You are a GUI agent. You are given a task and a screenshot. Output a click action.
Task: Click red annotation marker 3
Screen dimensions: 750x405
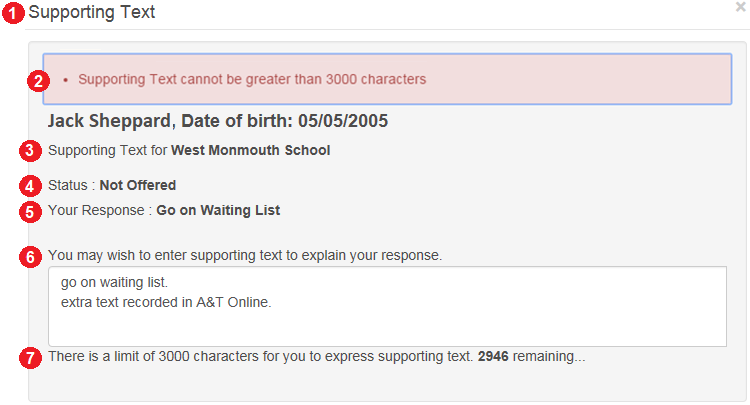(x=30, y=151)
